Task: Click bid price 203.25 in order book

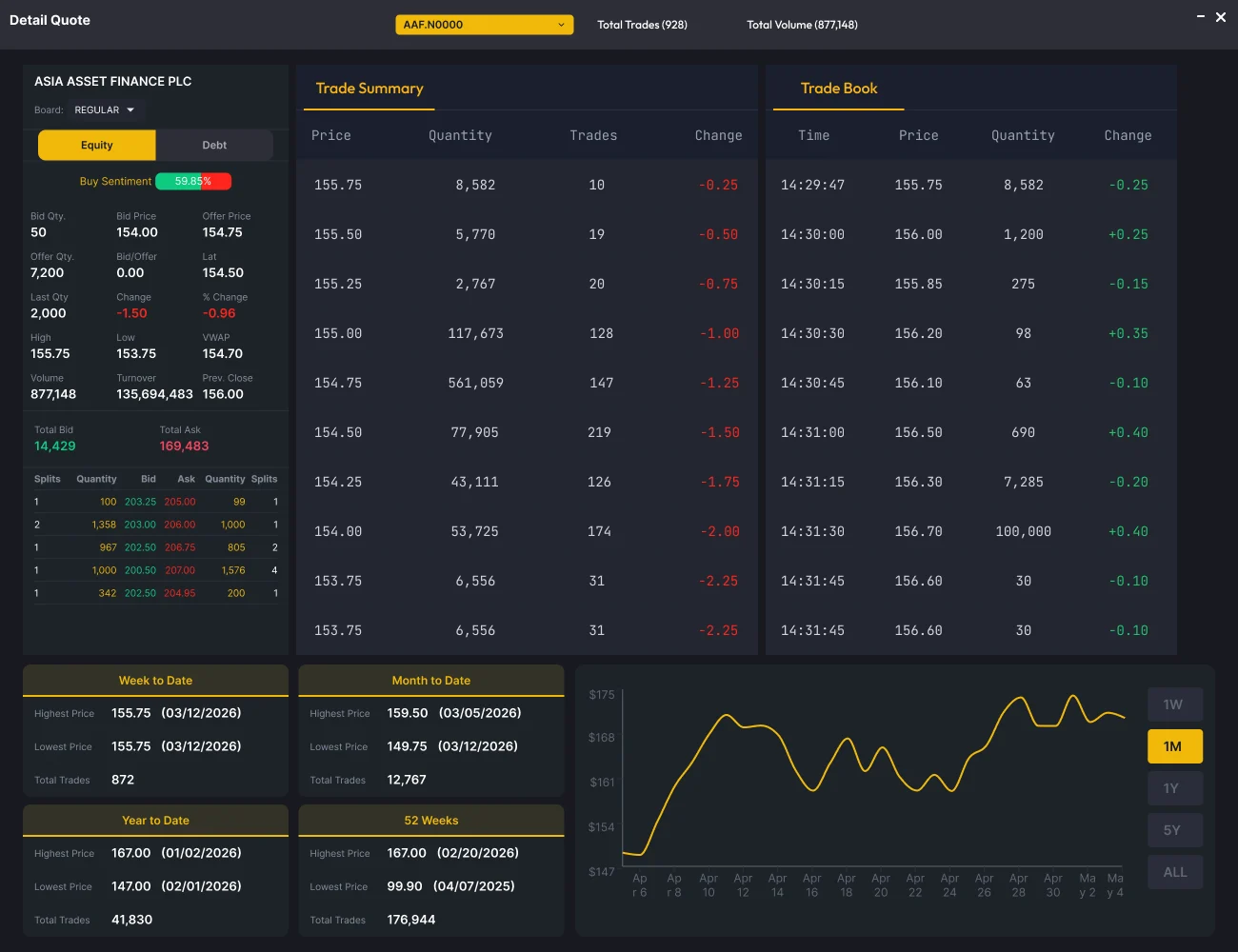Action: point(140,502)
